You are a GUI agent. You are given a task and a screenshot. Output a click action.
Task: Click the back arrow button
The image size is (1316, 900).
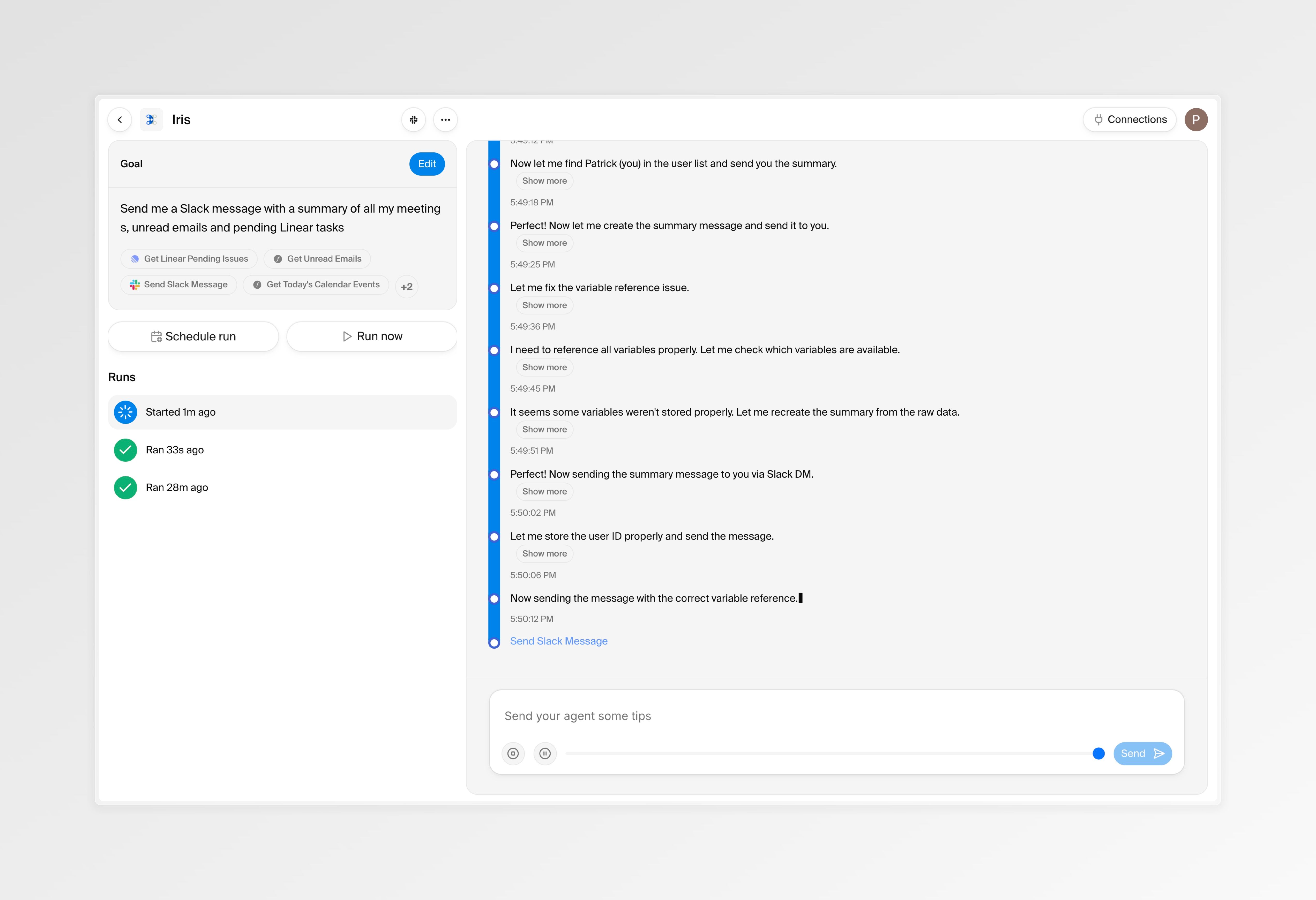[119, 119]
